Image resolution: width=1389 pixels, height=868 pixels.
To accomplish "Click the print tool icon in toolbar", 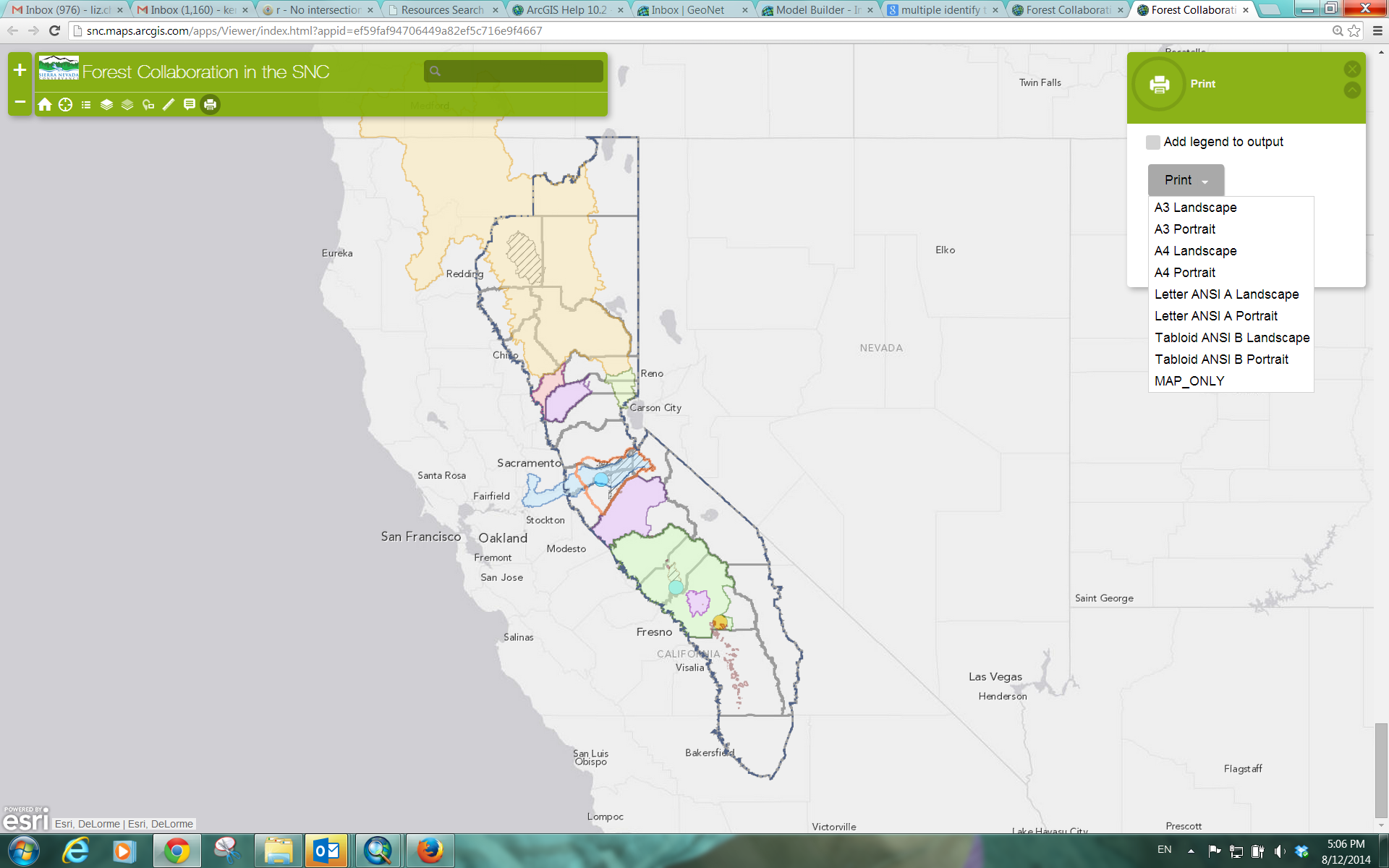I will click(210, 105).
